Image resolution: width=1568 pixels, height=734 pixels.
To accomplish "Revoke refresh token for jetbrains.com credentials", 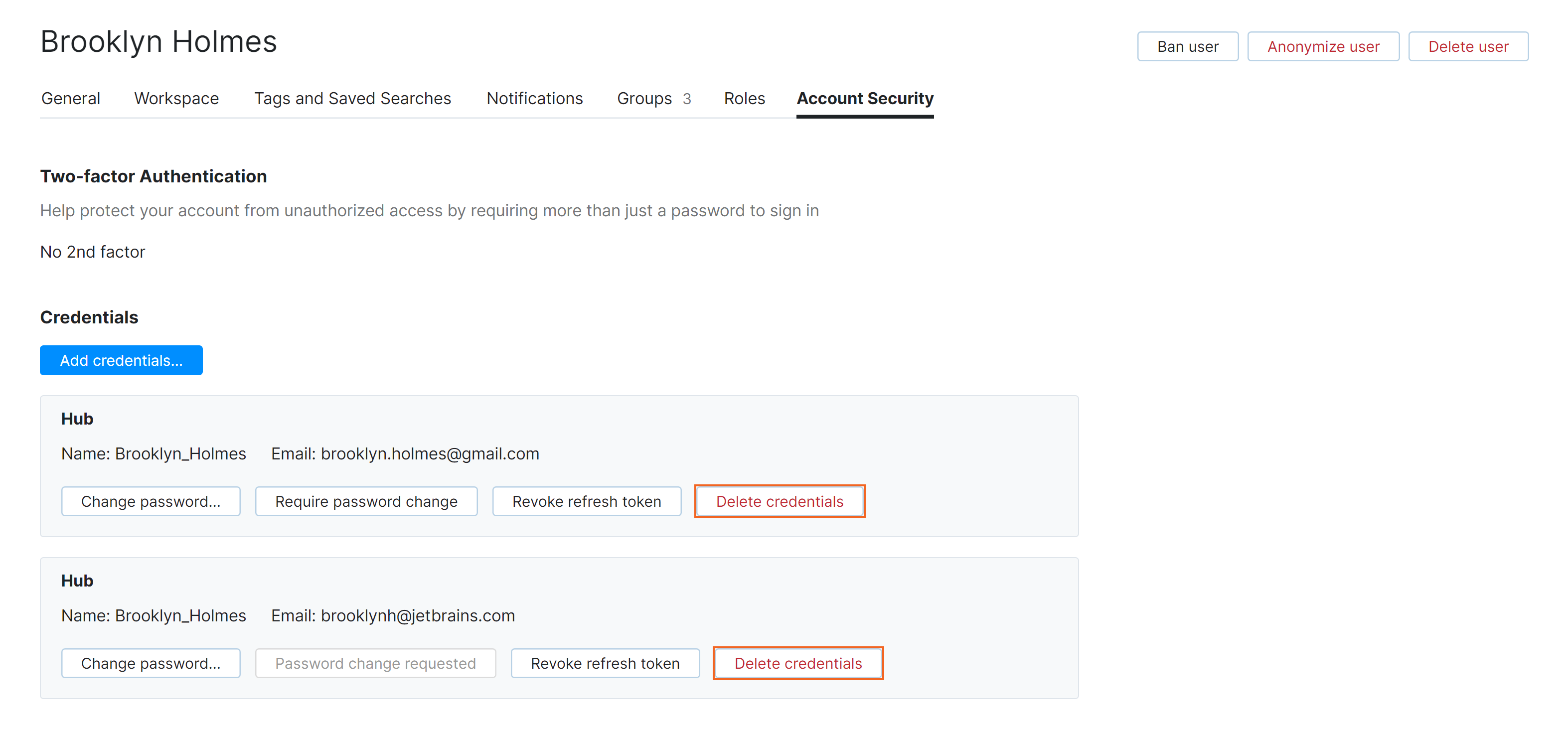I will click(605, 663).
